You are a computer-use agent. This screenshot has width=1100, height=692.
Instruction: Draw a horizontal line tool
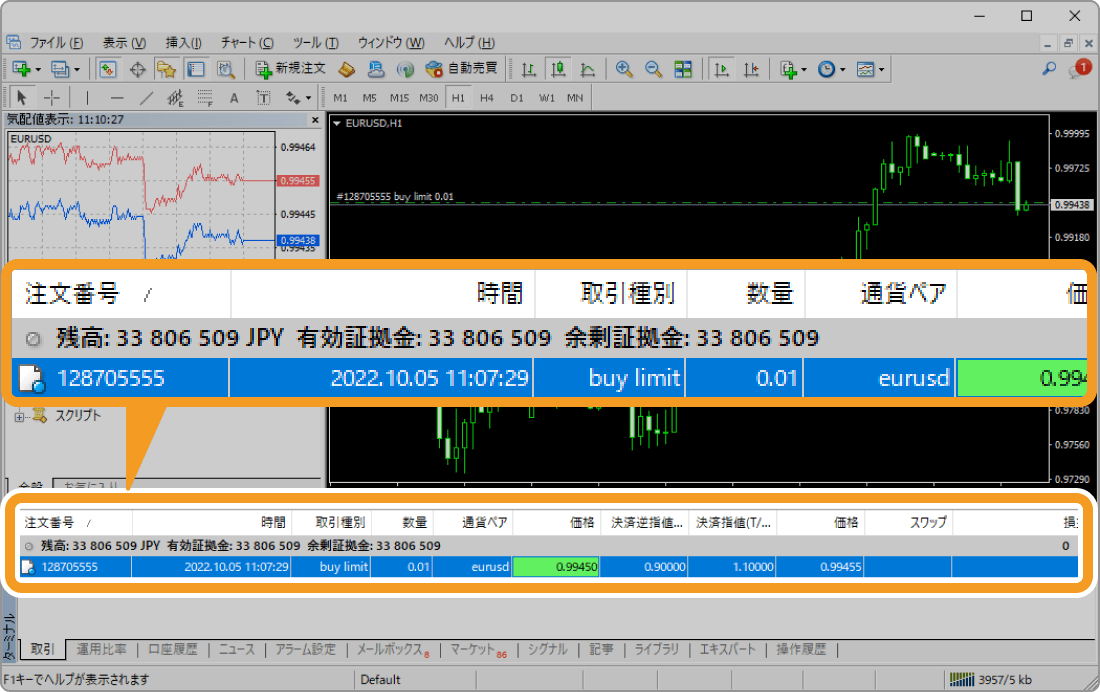pyautogui.click(x=117, y=98)
